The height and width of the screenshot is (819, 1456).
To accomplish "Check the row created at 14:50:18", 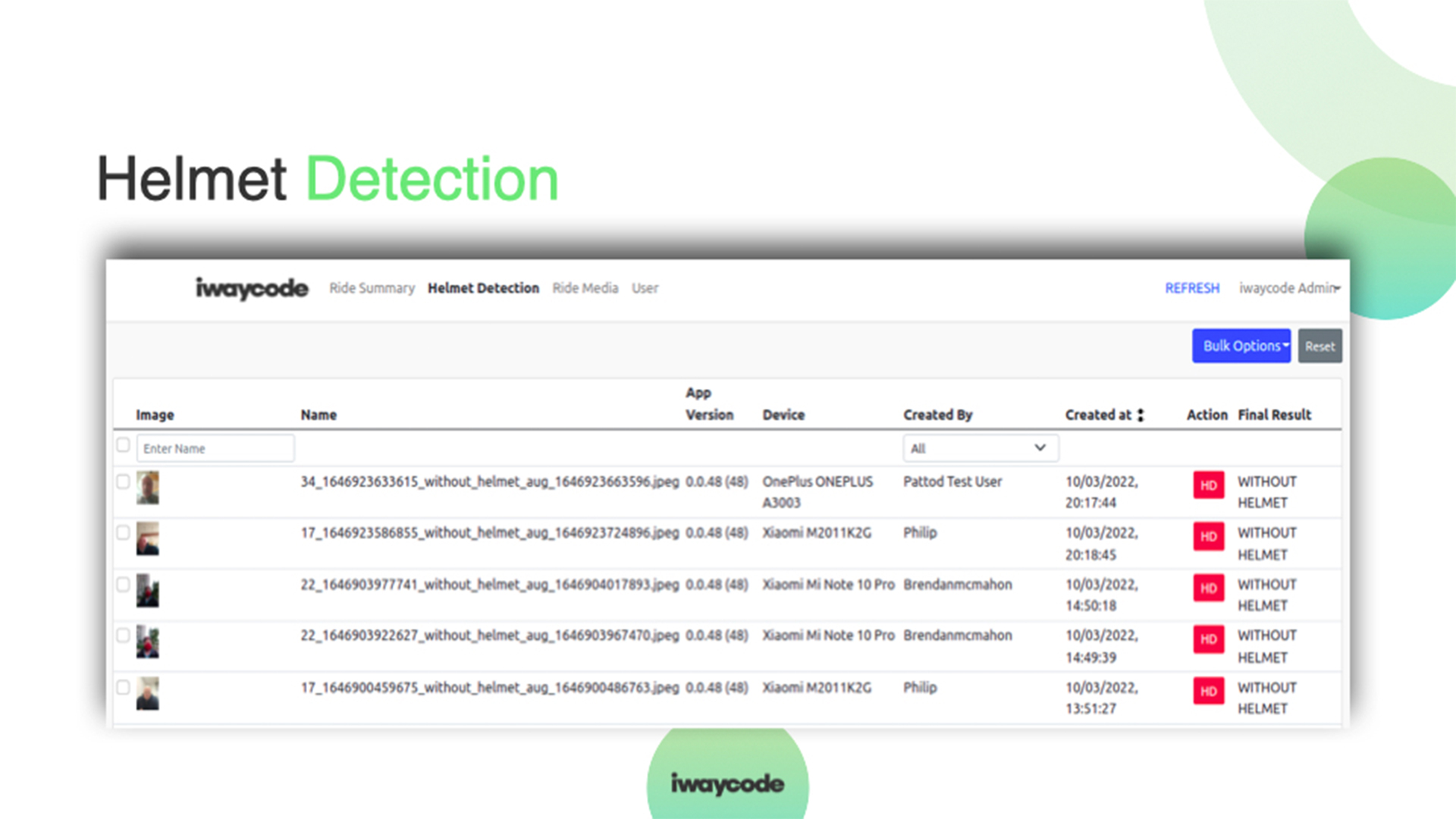I will point(123,584).
